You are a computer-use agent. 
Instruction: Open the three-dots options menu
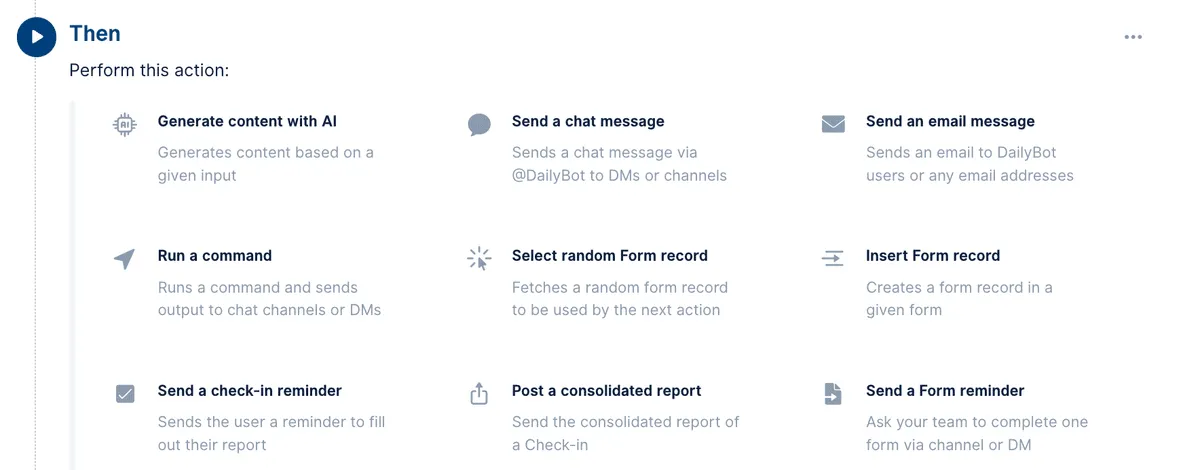click(x=1133, y=37)
